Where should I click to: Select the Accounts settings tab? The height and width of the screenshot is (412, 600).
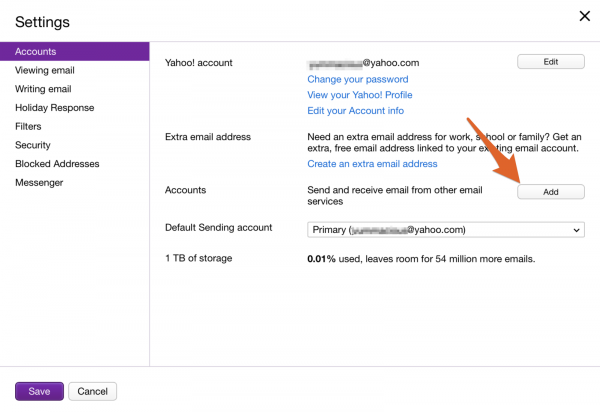75,52
